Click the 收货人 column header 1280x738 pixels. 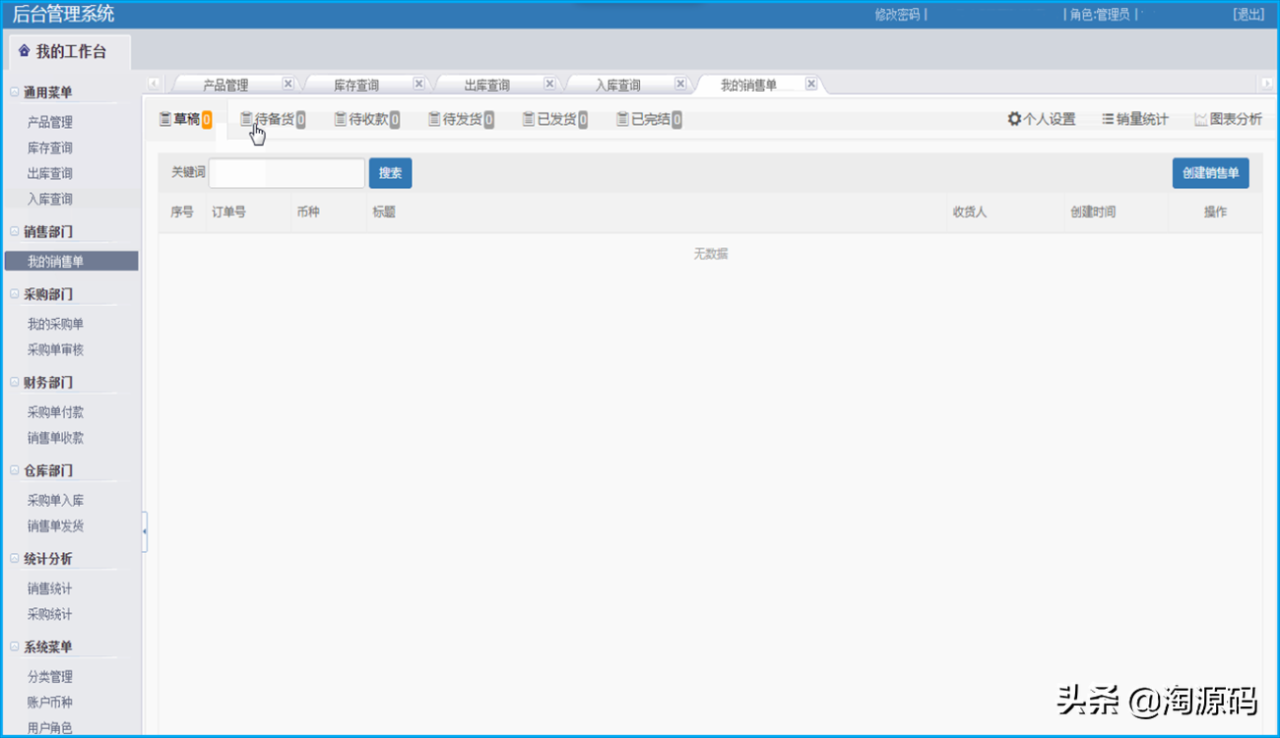(x=970, y=212)
